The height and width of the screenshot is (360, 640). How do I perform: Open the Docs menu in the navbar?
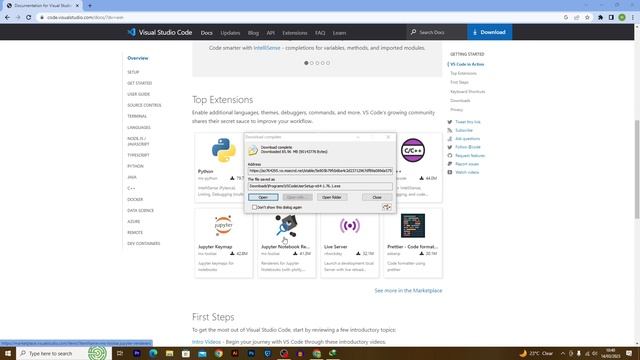(x=207, y=33)
